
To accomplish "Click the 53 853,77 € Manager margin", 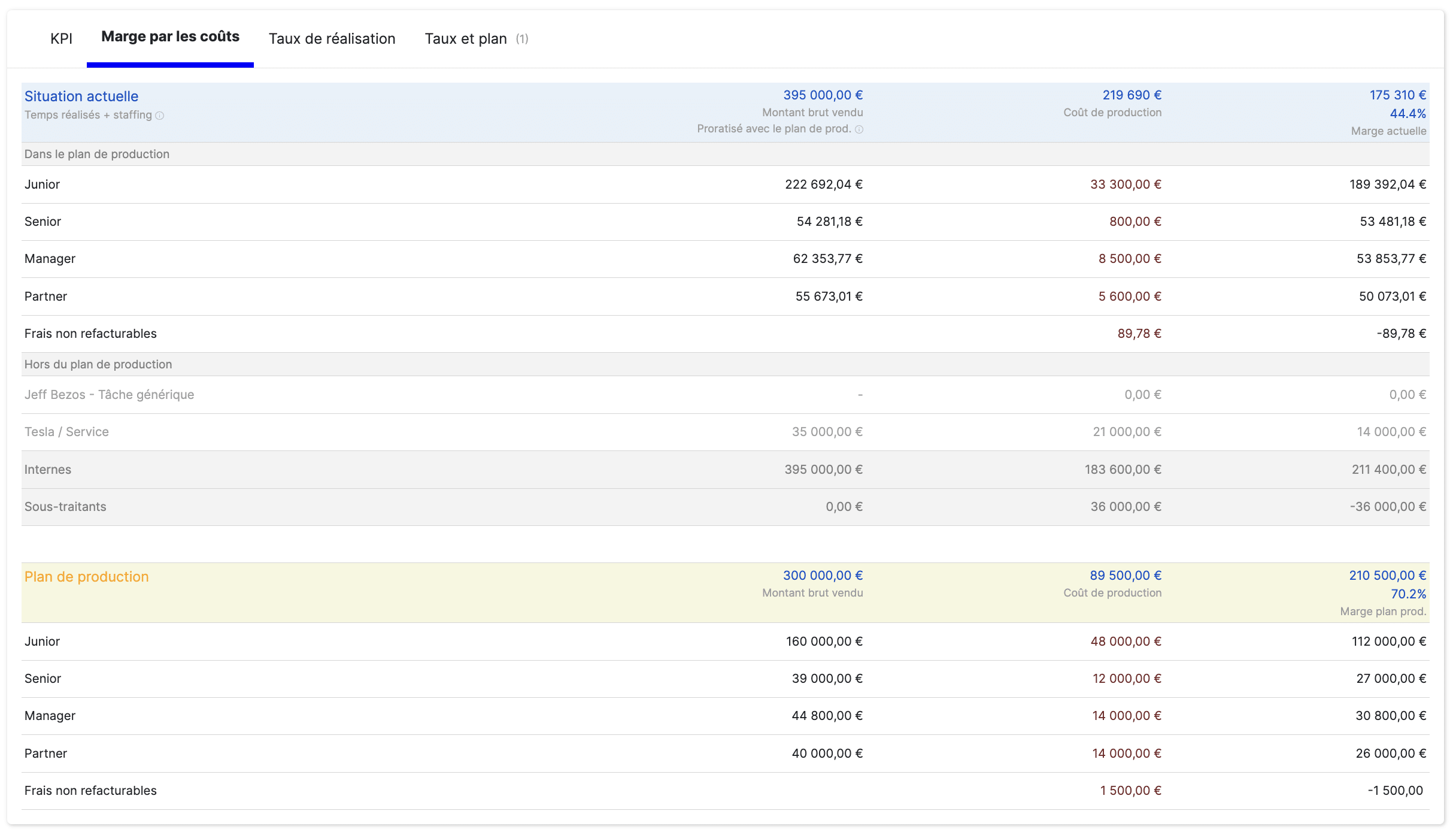I will [x=1391, y=259].
